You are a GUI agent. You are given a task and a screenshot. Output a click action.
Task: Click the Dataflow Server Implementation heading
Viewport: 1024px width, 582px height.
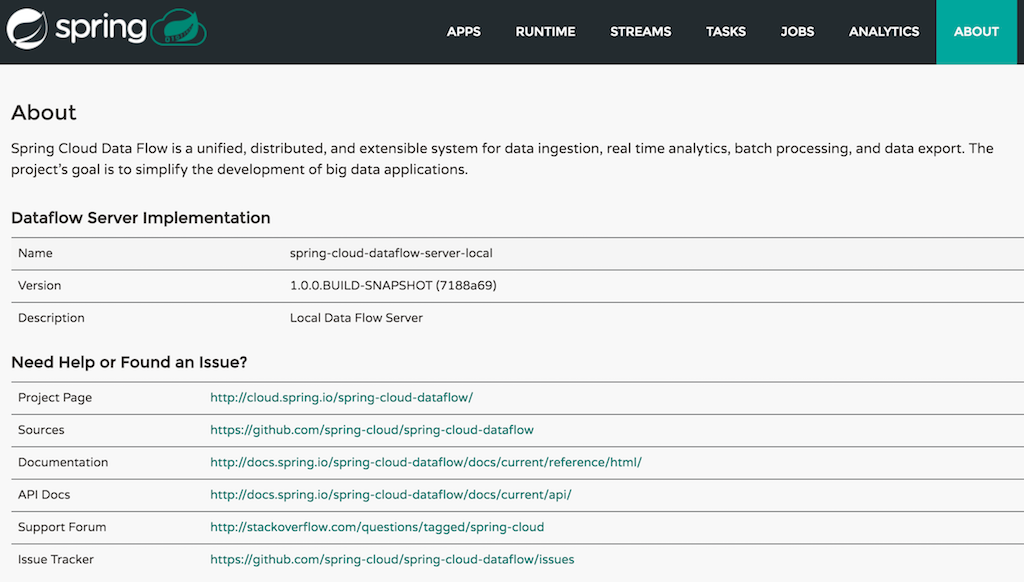141,218
